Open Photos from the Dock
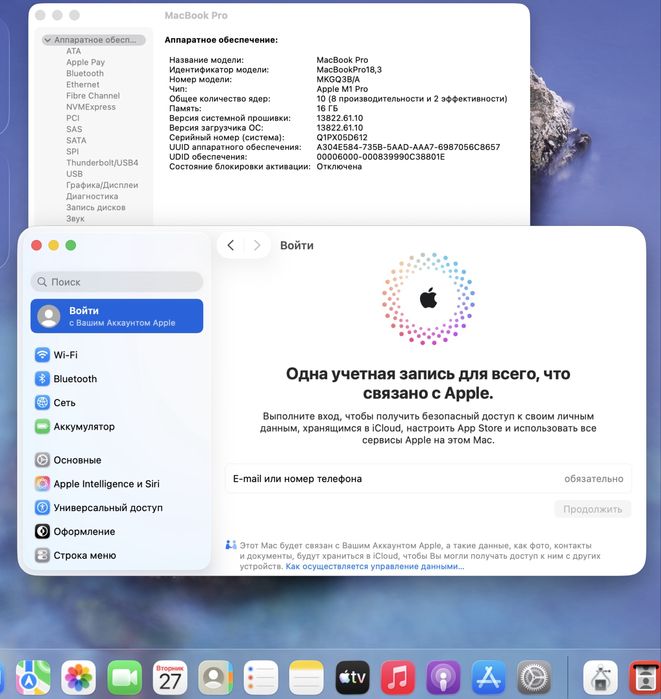This screenshot has height=699, width=661. click(x=78, y=677)
